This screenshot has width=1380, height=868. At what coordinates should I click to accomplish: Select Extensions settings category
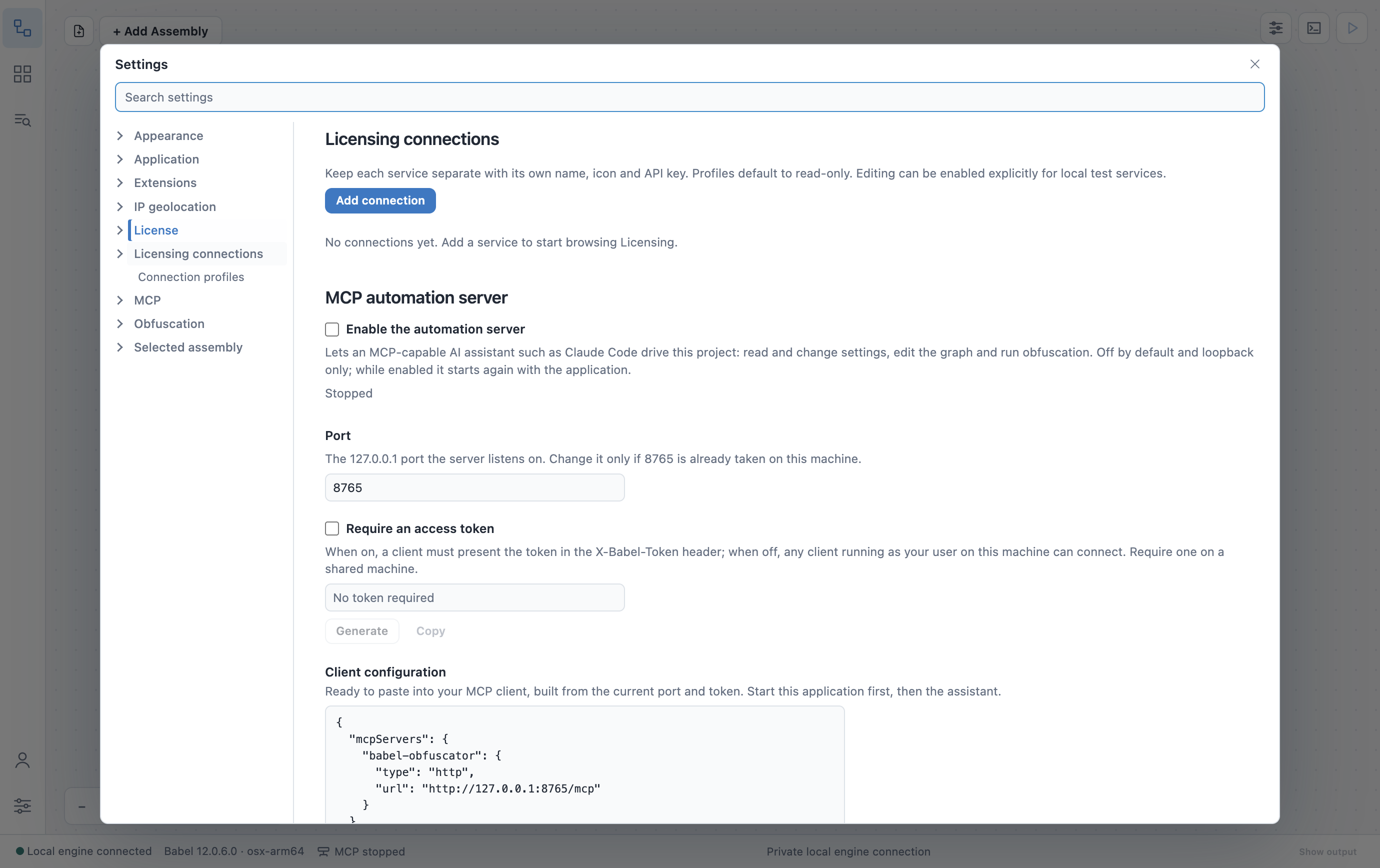(165, 183)
